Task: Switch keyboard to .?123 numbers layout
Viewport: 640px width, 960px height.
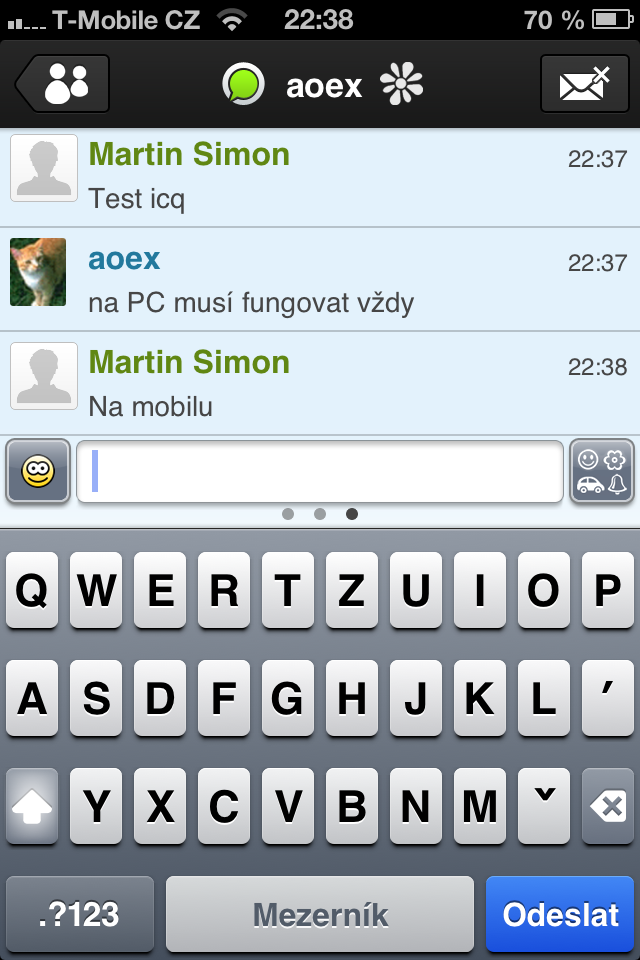Action: [80, 914]
